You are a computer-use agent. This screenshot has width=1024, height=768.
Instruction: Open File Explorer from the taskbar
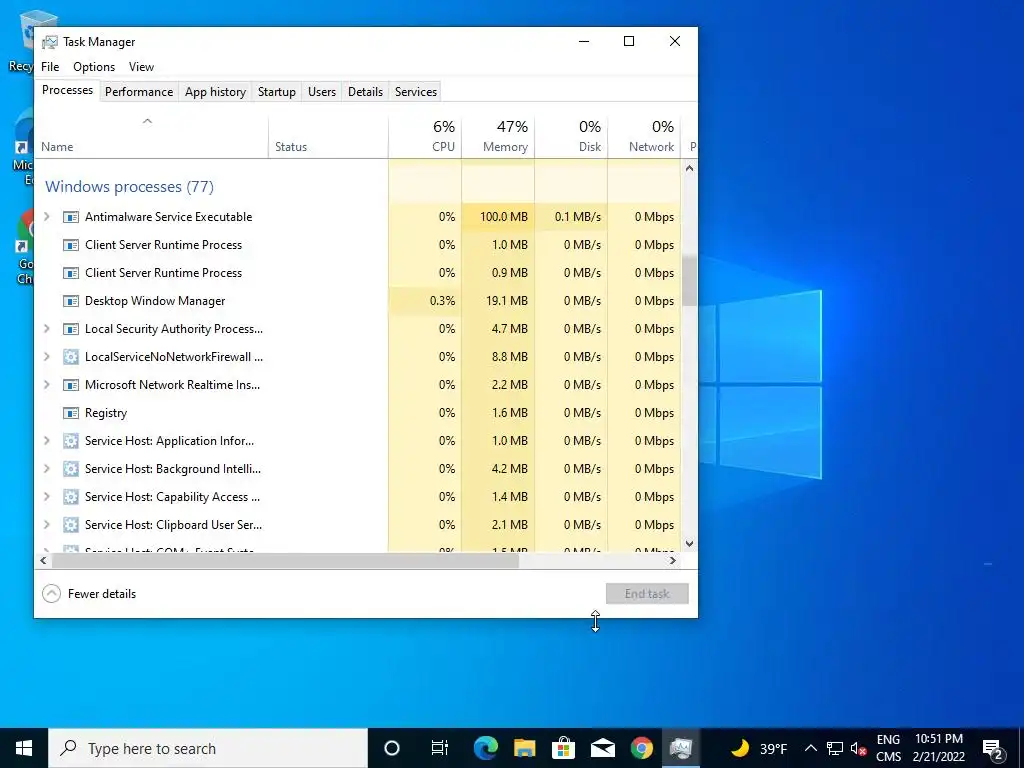(x=524, y=748)
